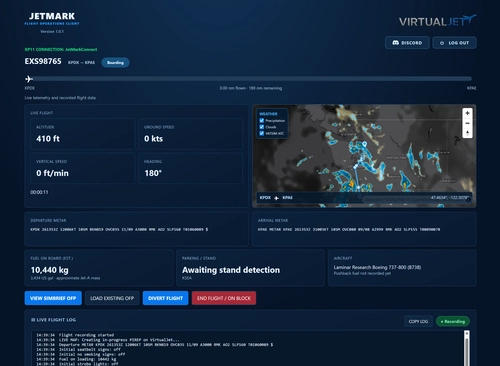This screenshot has width=500, height=366.
Task: Click the airplane marker on progress bar
Action: click(x=29, y=79)
